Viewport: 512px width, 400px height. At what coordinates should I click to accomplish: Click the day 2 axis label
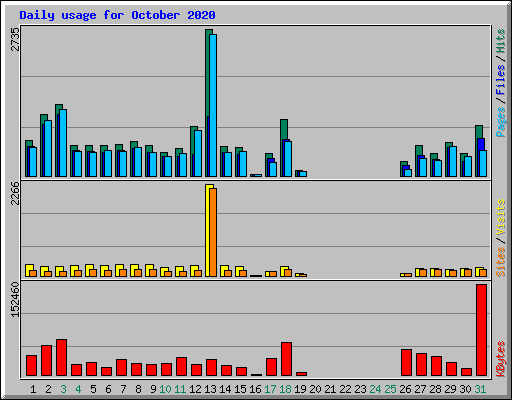(48, 389)
